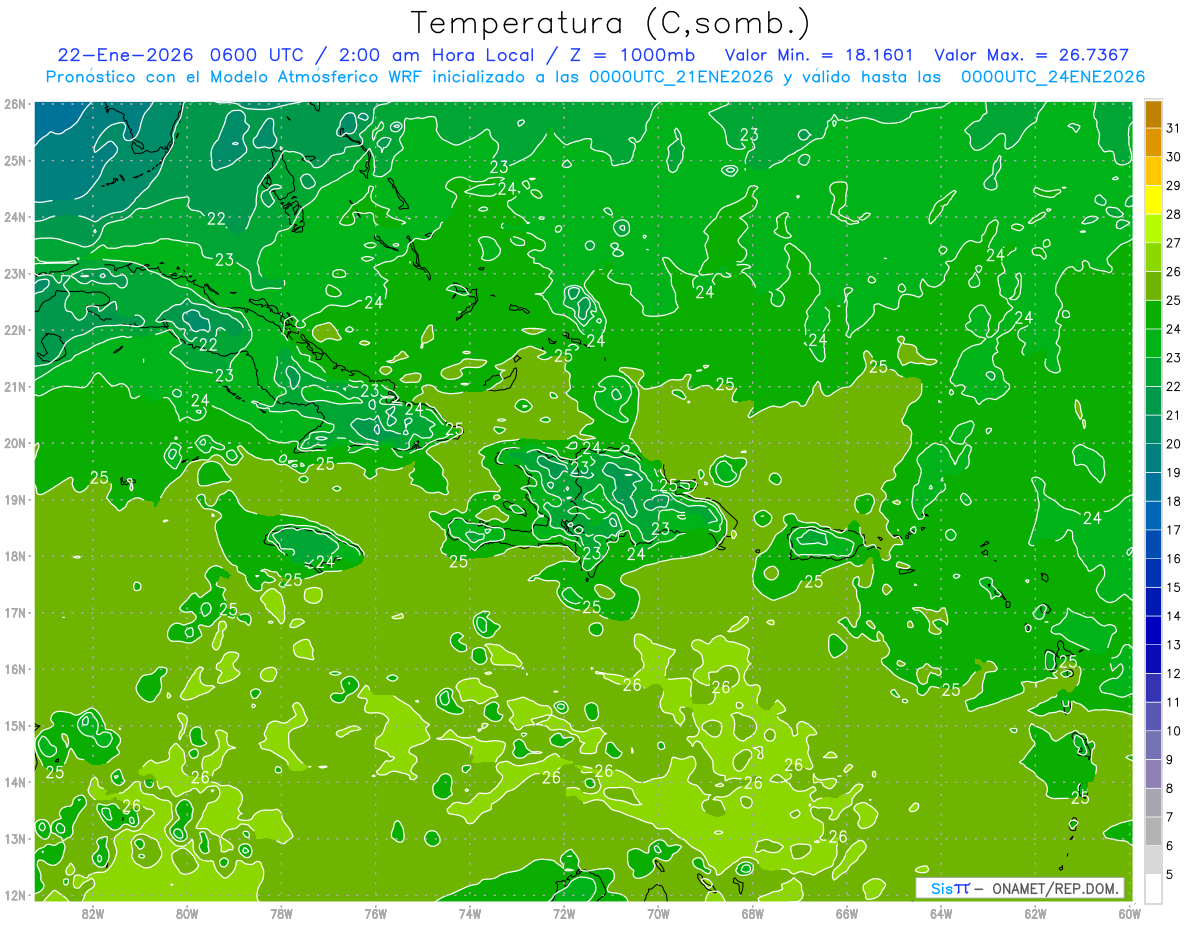Click the legend value 18

click(1173, 502)
